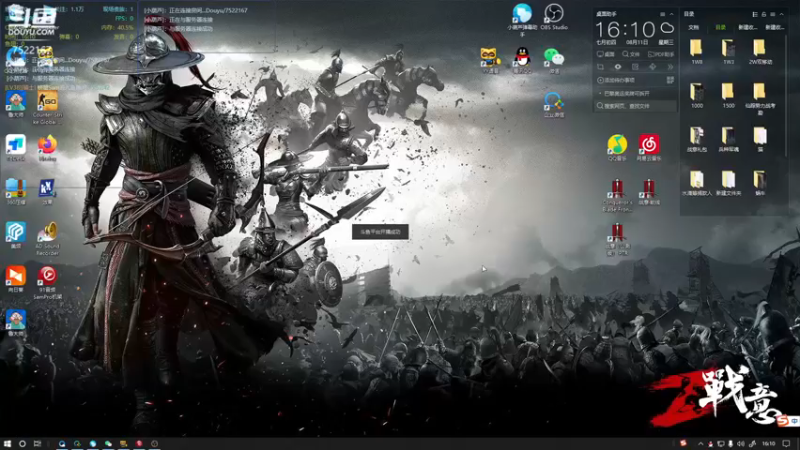
Task: Open the green WeChat desktop shortcut
Action: point(554,57)
